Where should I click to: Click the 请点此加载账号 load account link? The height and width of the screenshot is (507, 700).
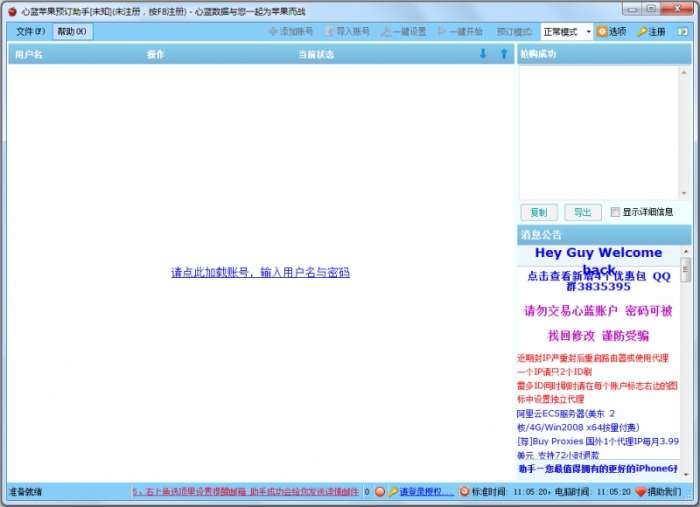260,272
